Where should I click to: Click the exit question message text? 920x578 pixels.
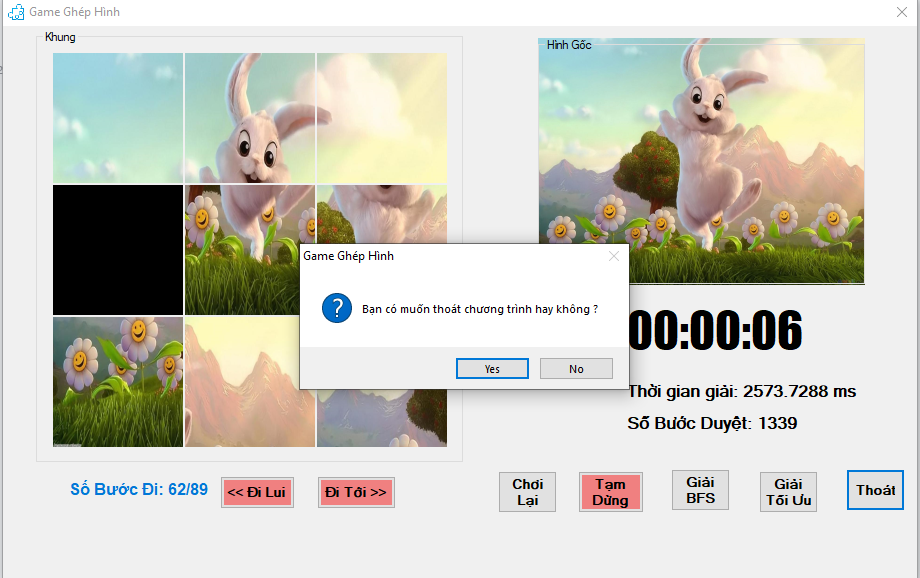(x=480, y=309)
